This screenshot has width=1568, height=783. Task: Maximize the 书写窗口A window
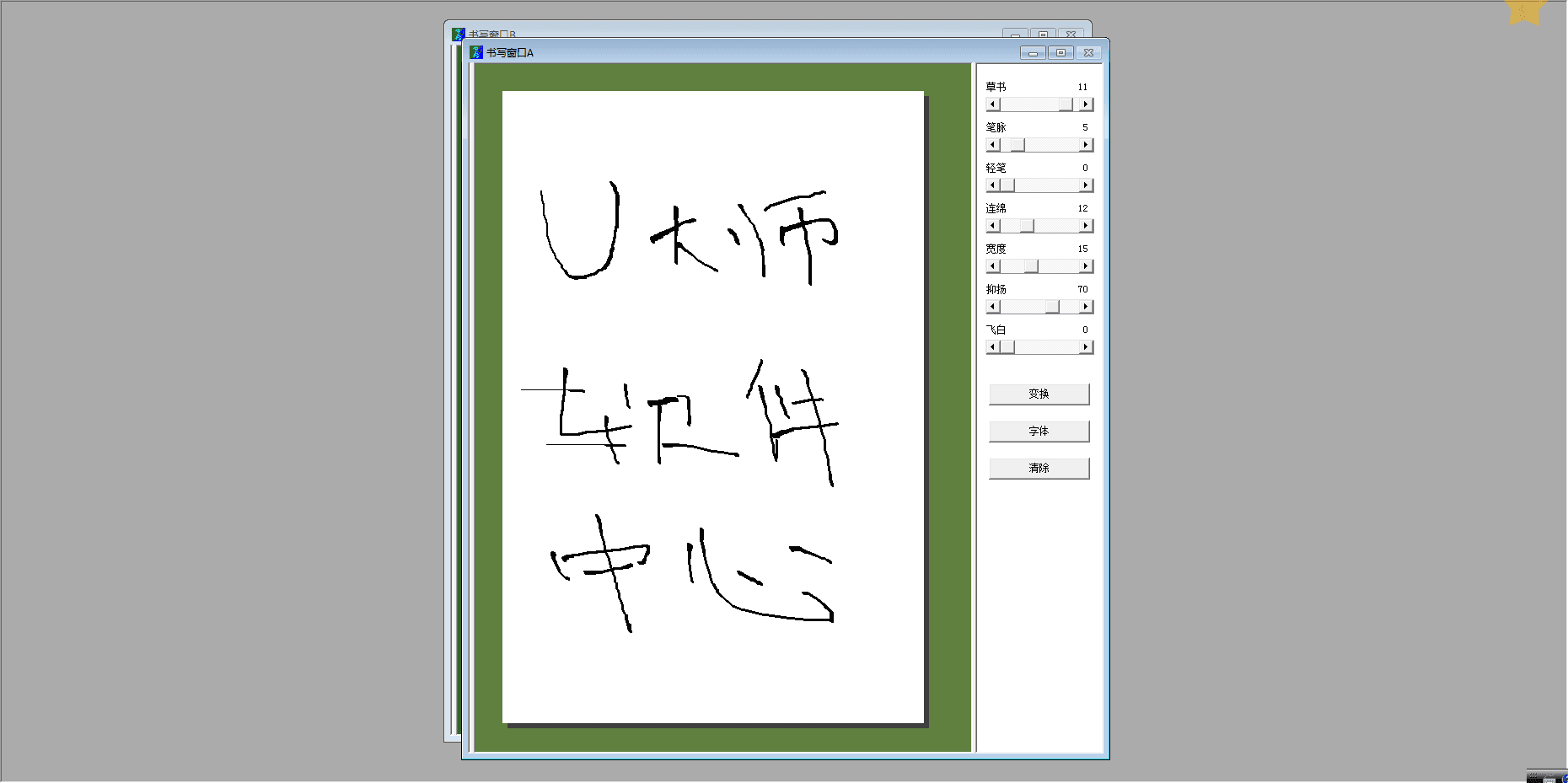click(1061, 52)
